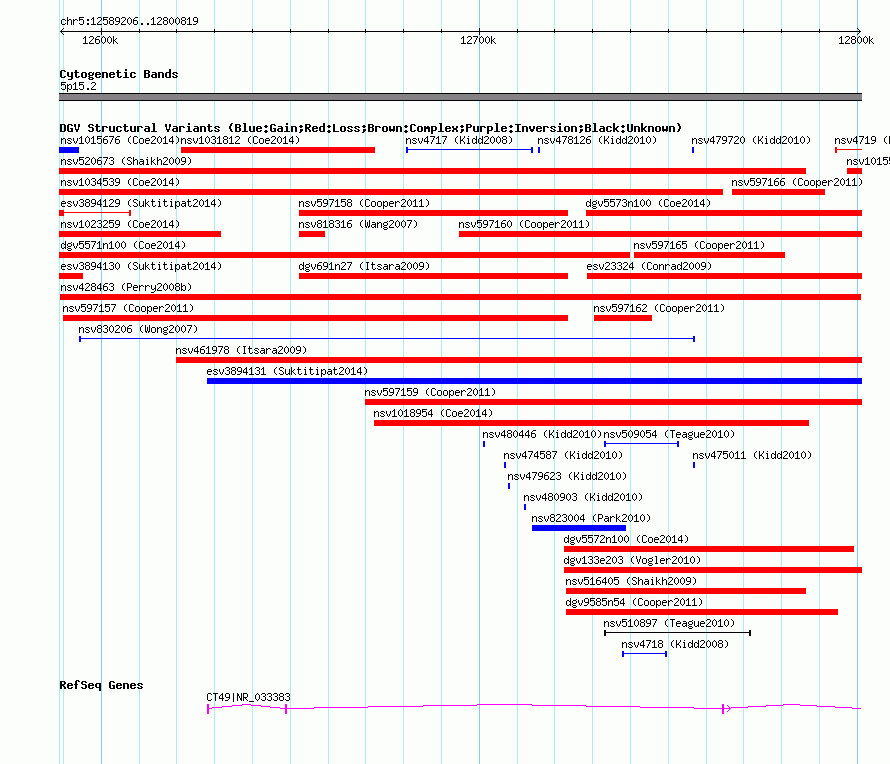
Task: Click the nsv509054 (Teague2010) label
Action: (669, 434)
